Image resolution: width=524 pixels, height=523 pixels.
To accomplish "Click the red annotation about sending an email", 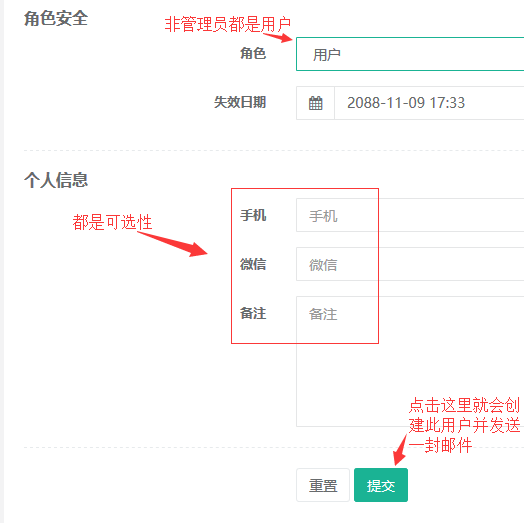I will pos(464,425).
